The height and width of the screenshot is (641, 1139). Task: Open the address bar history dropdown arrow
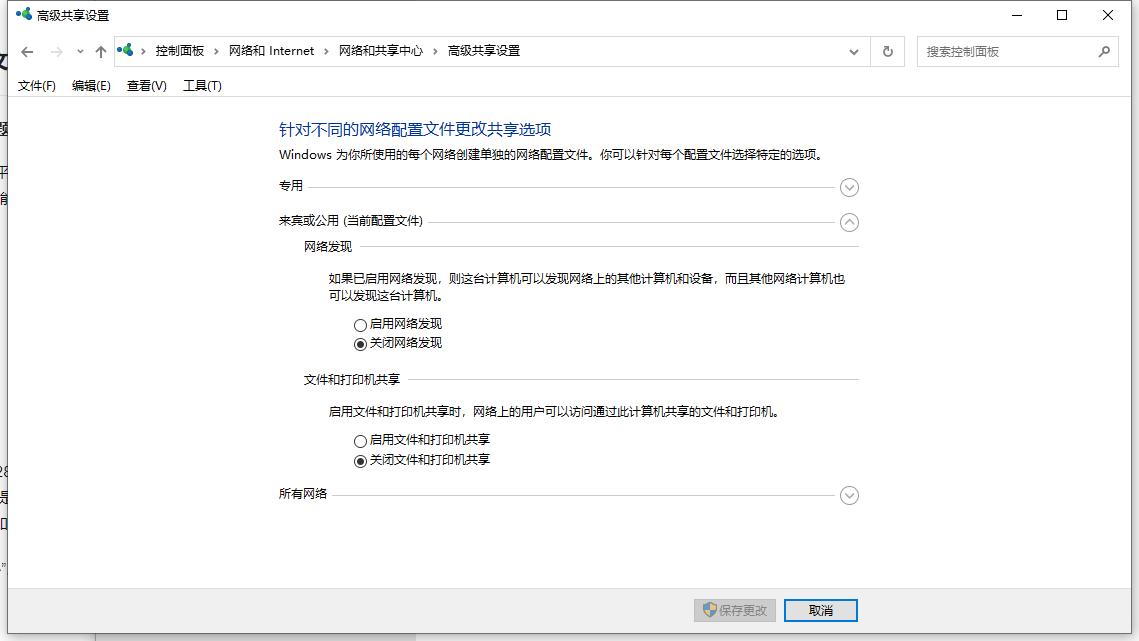853,50
